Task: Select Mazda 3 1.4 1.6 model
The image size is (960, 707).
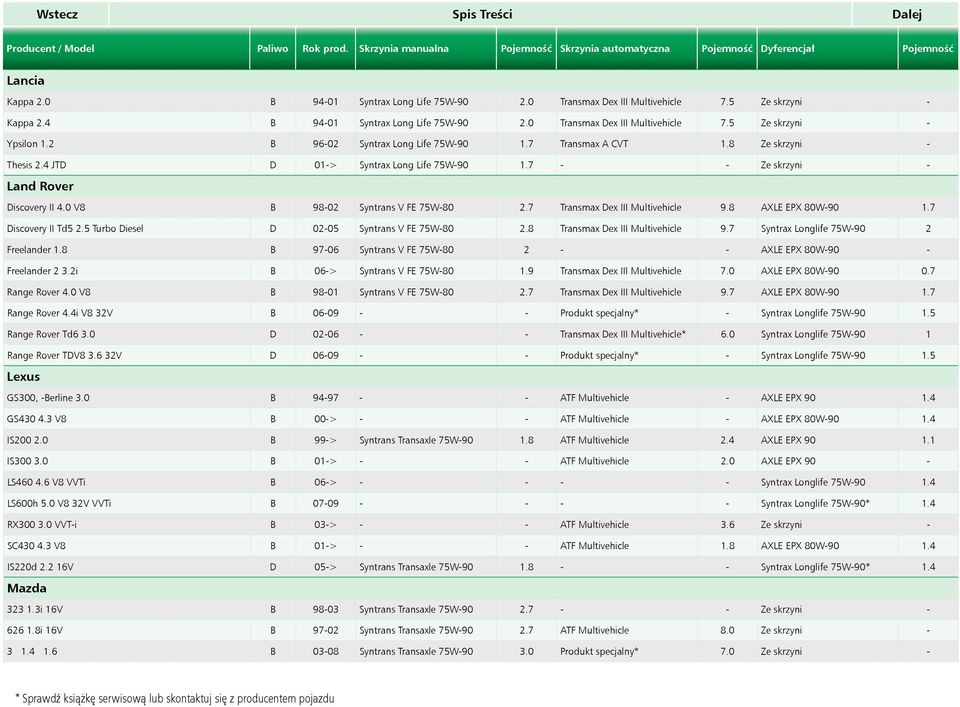Action: coord(32,651)
